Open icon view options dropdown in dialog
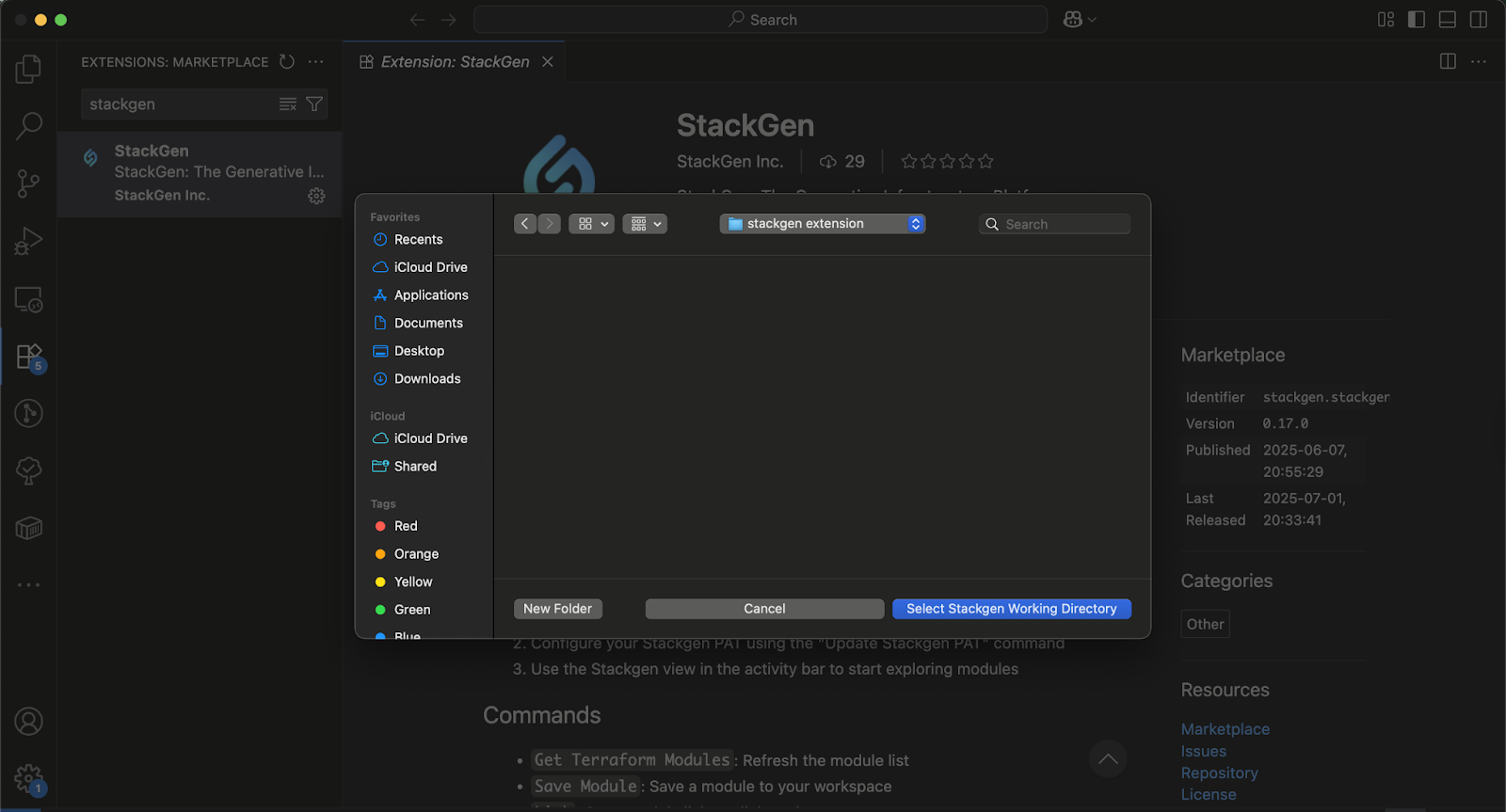 591,224
